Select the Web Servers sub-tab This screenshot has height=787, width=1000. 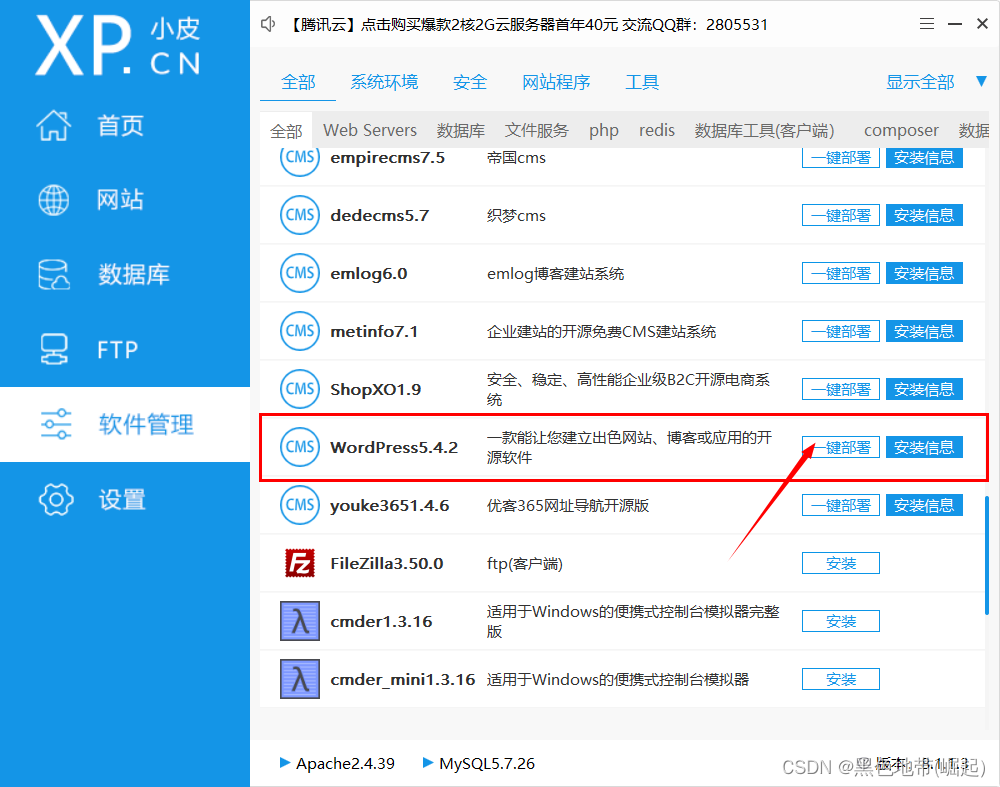click(x=370, y=130)
